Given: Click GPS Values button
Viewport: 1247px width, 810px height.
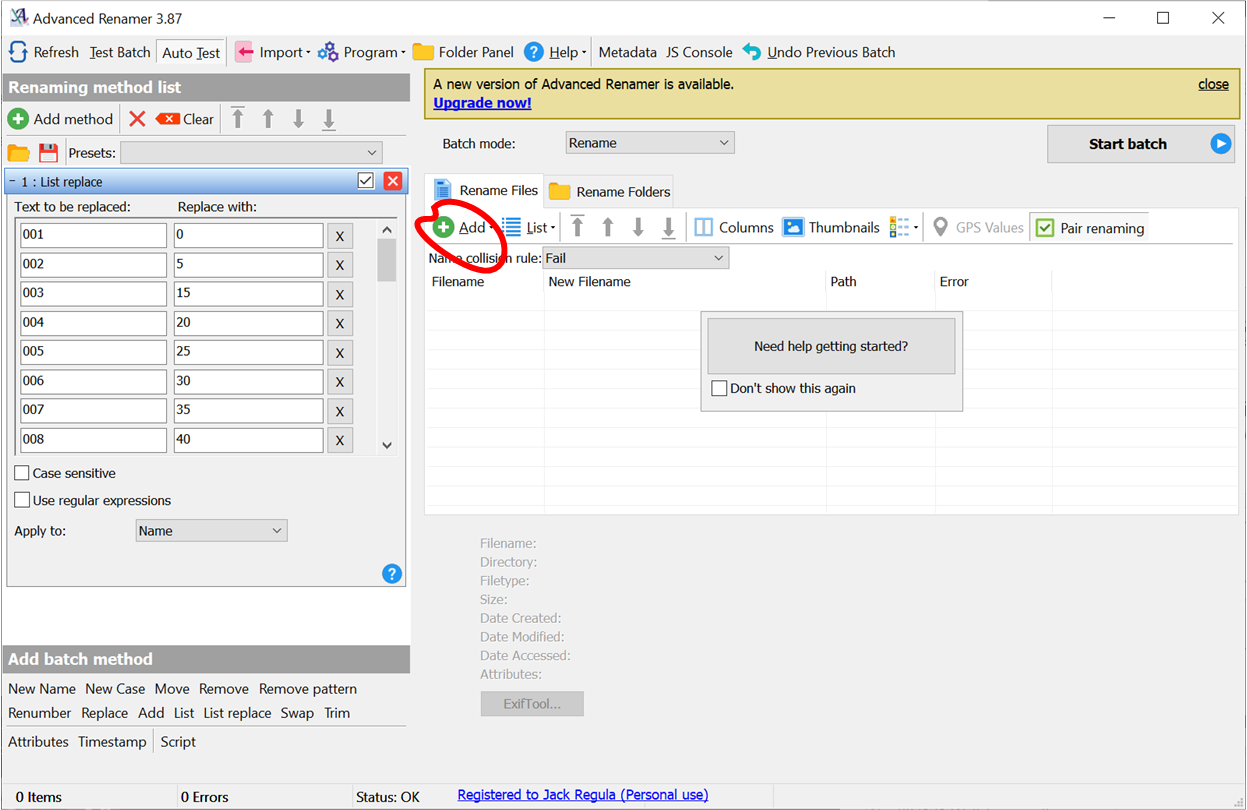Looking at the screenshot, I should [x=977, y=227].
